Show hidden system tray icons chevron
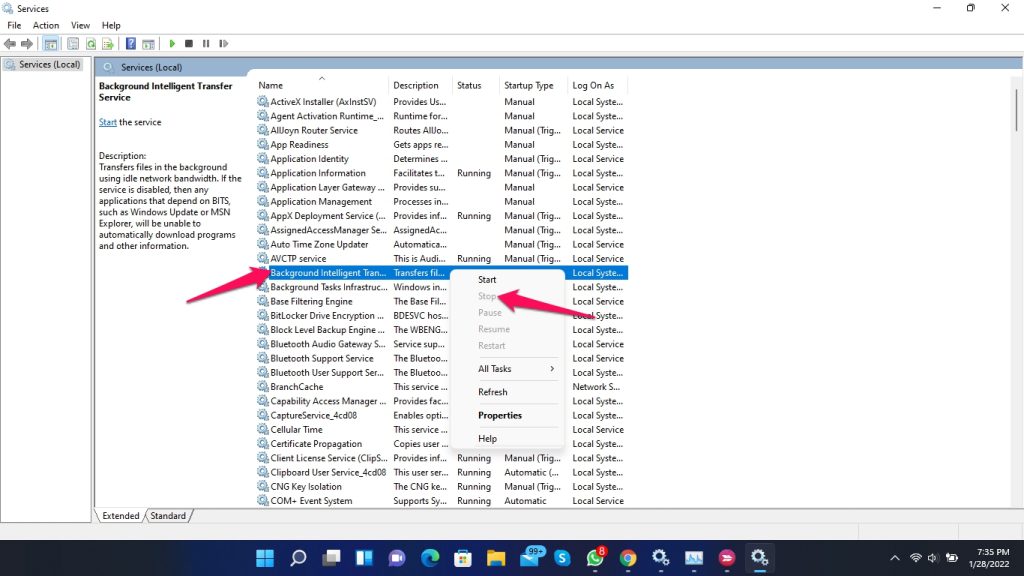The width and height of the screenshot is (1024, 576). 894,558
